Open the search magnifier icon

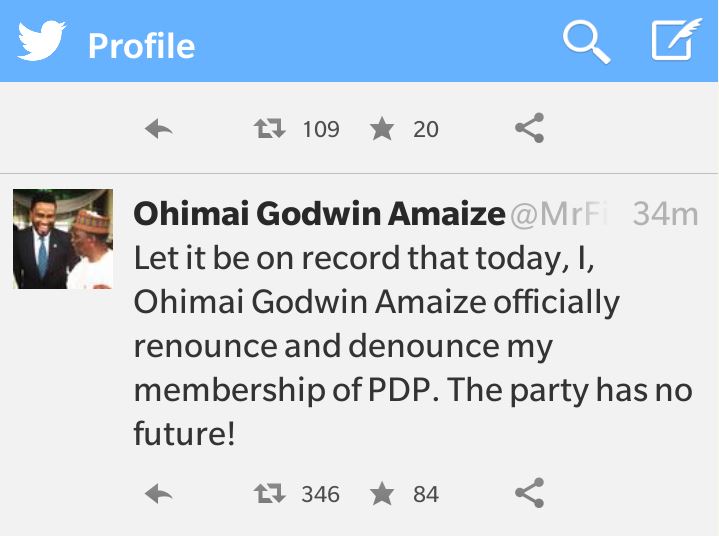coord(586,42)
